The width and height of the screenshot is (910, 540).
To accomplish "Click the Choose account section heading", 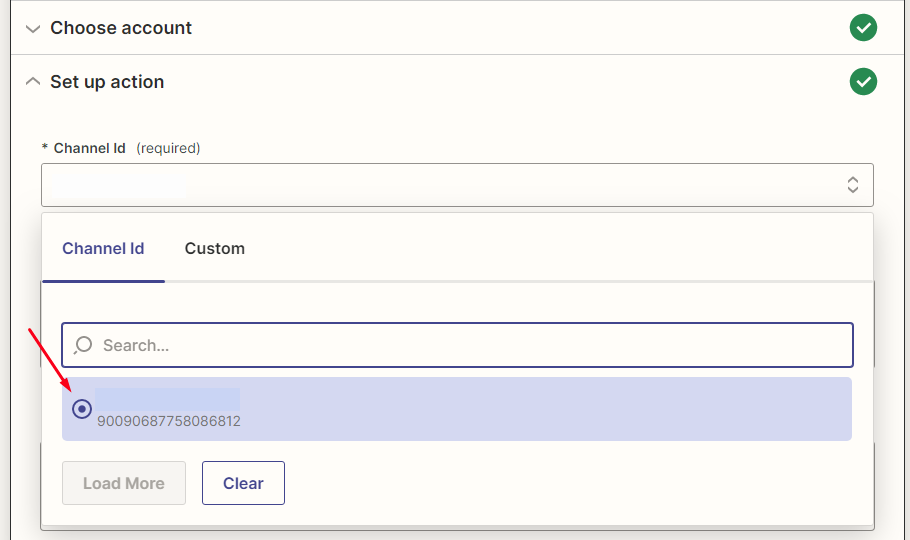I will click(121, 28).
